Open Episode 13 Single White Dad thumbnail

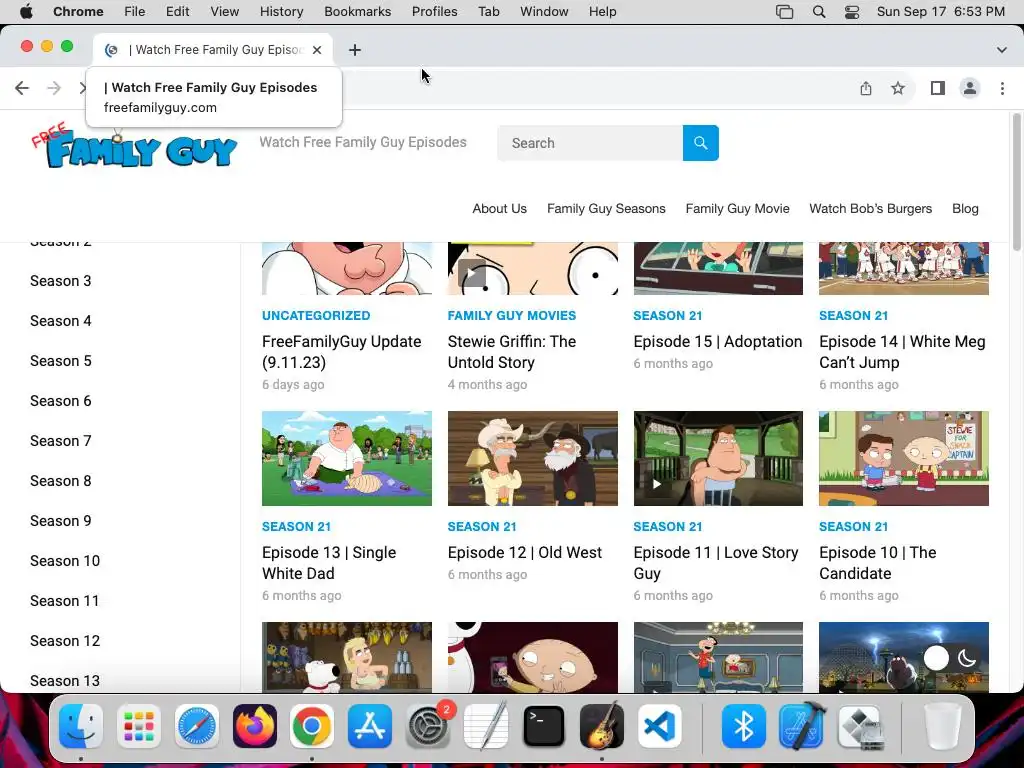(x=347, y=458)
